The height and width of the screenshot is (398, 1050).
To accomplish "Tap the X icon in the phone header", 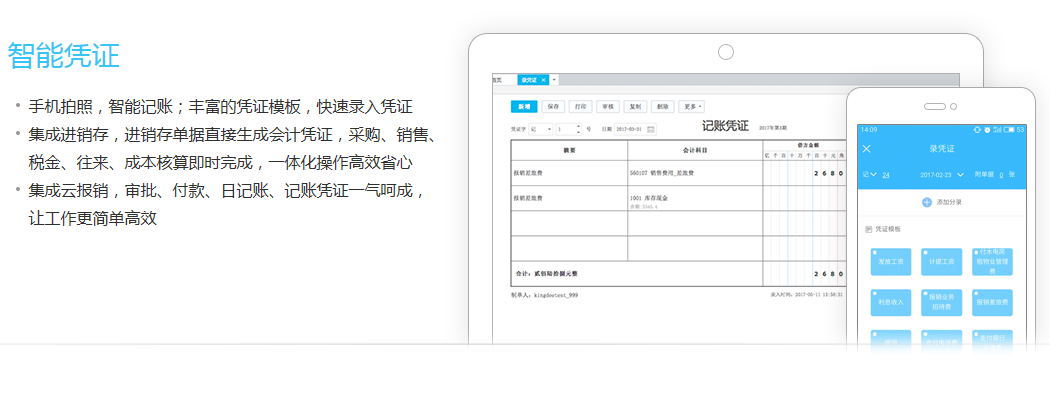I will click(x=867, y=149).
